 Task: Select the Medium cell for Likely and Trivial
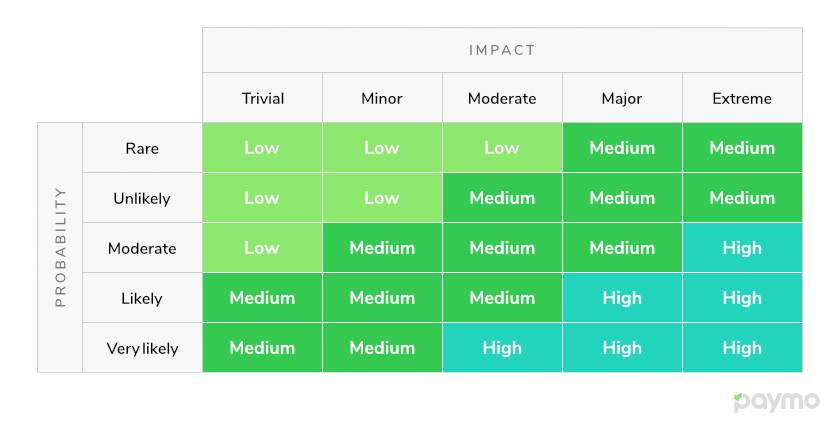click(262, 298)
